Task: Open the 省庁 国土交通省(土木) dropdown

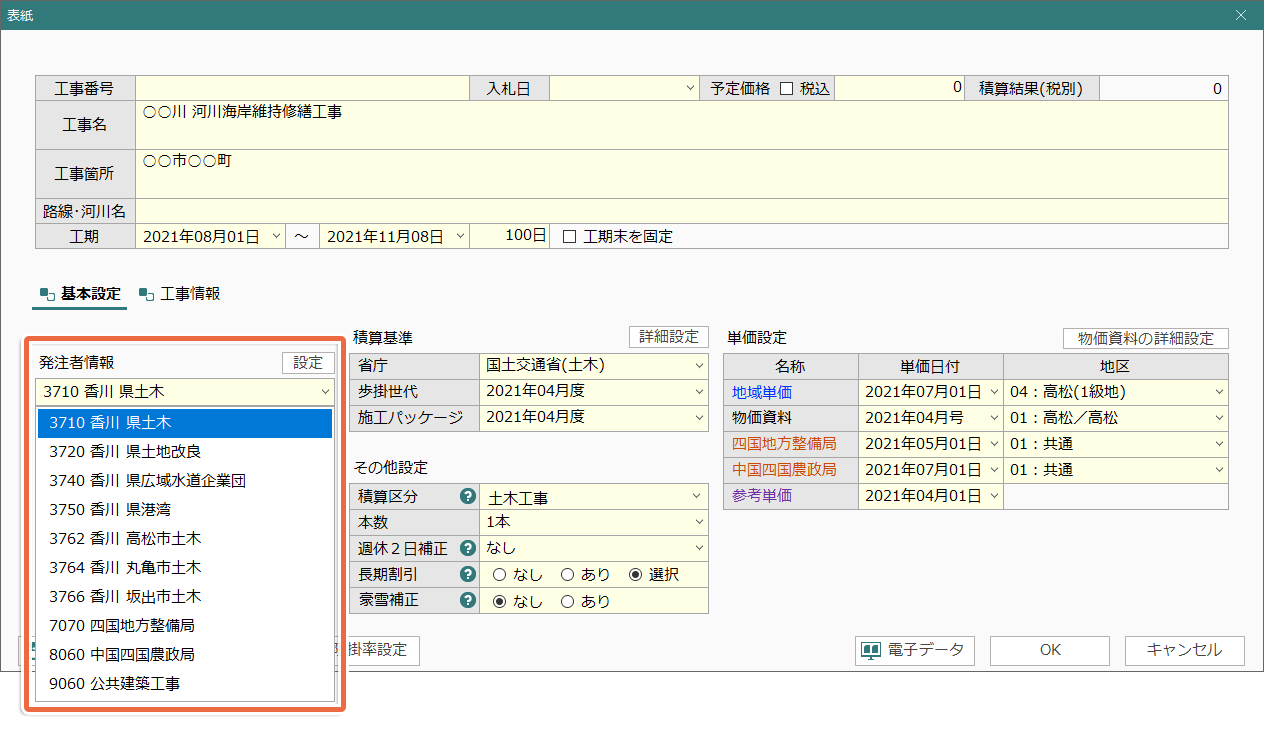Action: (698, 366)
